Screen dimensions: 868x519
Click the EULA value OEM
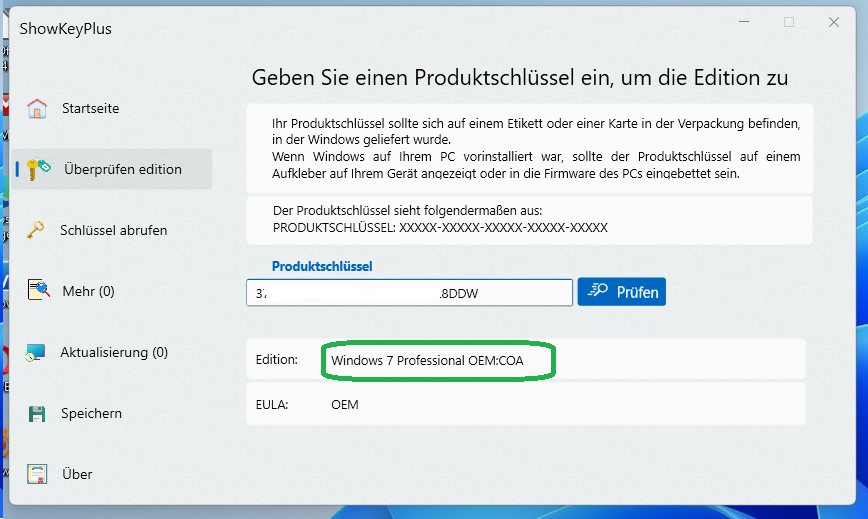click(345, 405)
